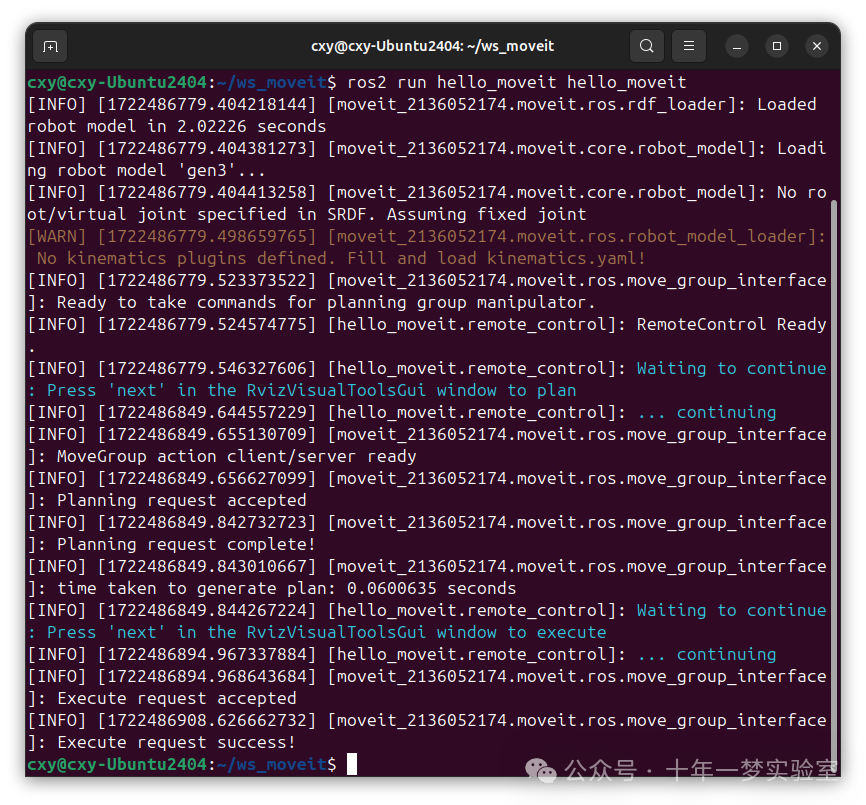Click 'time taken to generate plan: 0.0600635 seconds'
The height and width of the screenshot is (805, 866).
[287, 589]
